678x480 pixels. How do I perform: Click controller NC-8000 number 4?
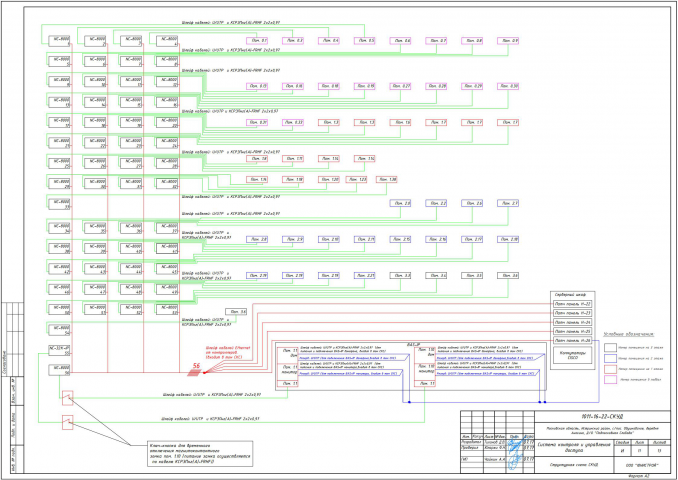[167, 41]
